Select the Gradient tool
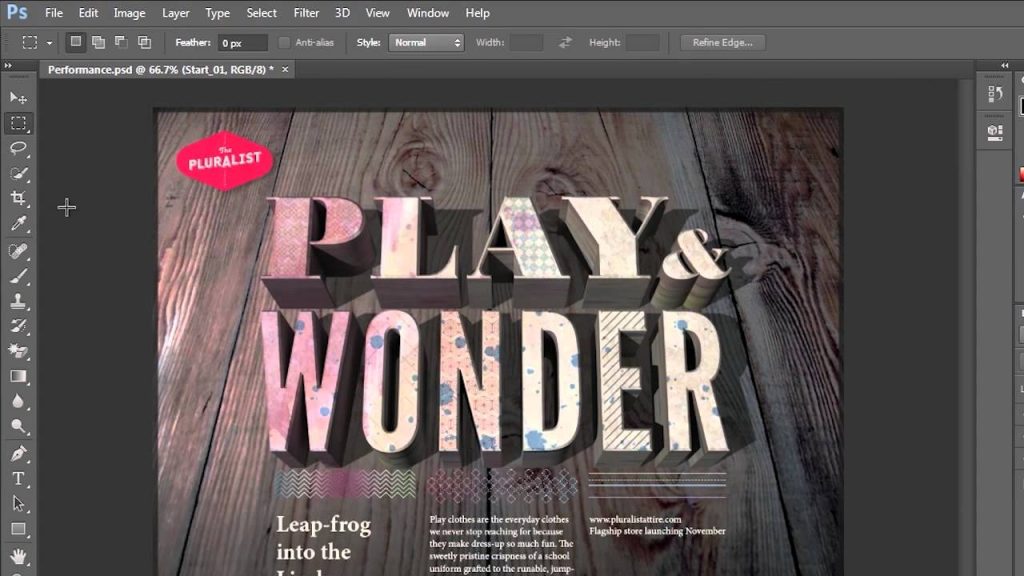 coord(18,376)
